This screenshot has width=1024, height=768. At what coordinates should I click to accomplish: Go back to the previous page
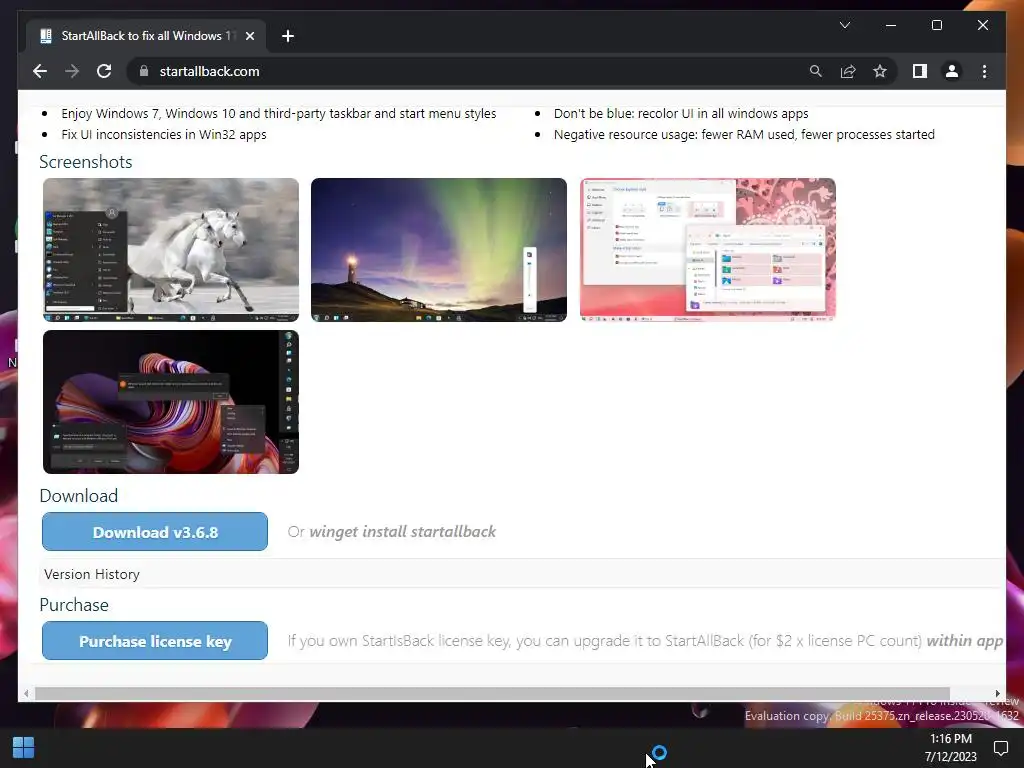[x=40, y=71]
